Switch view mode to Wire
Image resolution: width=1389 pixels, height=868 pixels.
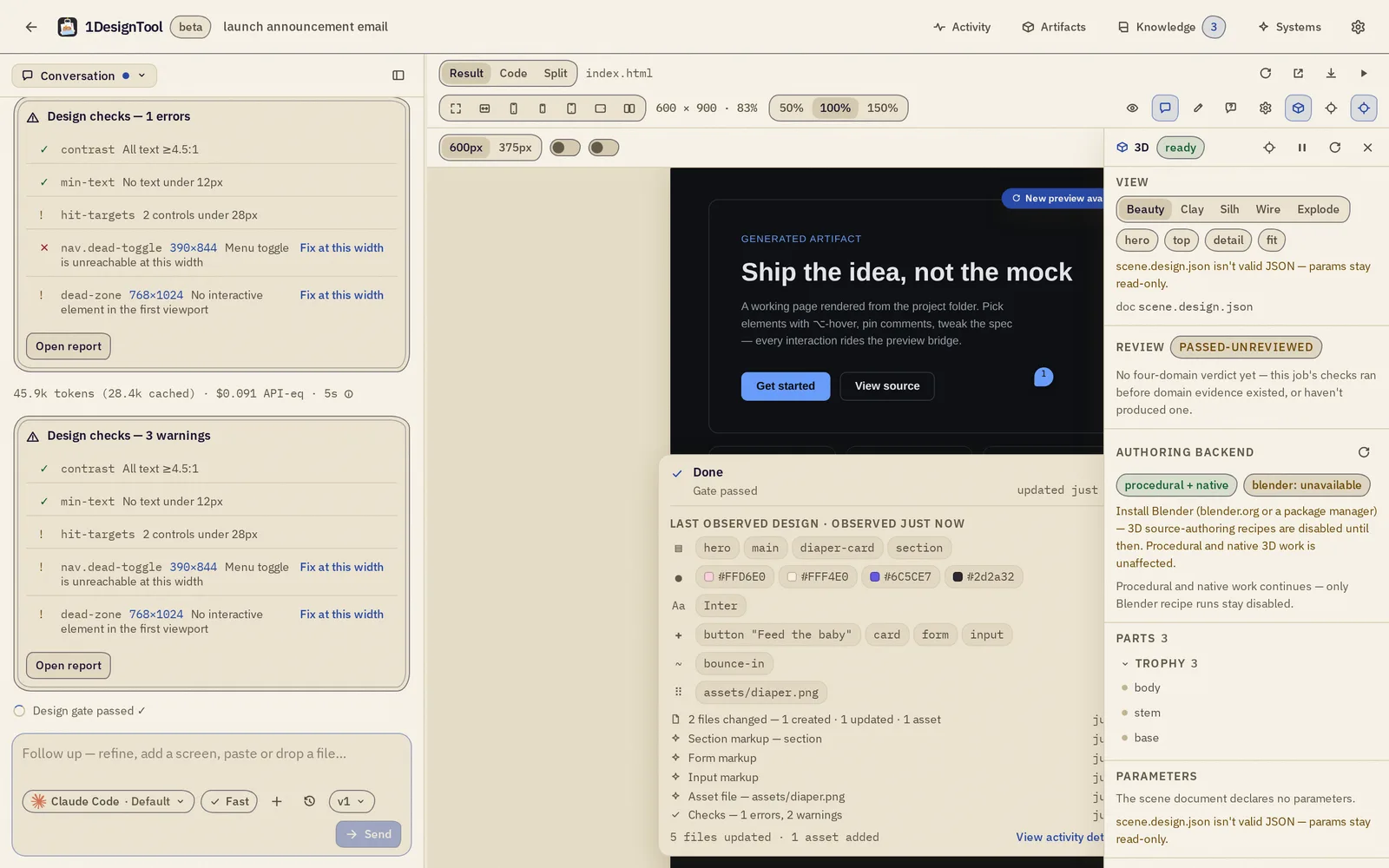pos(1267,209)
